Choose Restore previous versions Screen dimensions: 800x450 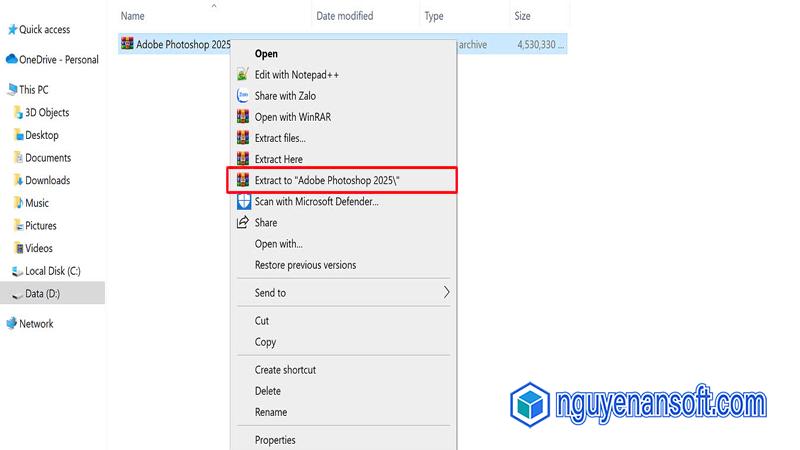click(344, 265)
